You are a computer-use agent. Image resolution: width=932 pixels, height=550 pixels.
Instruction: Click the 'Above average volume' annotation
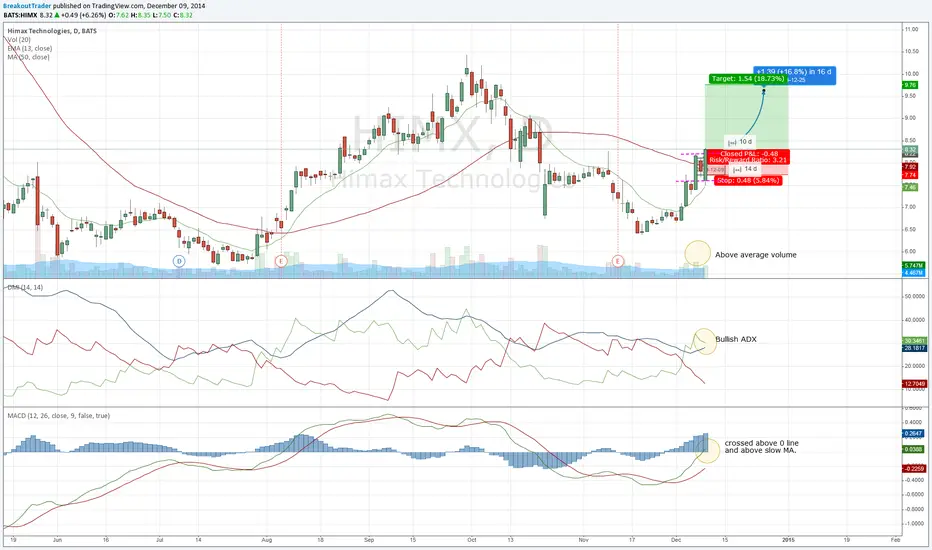pos(755,254)
